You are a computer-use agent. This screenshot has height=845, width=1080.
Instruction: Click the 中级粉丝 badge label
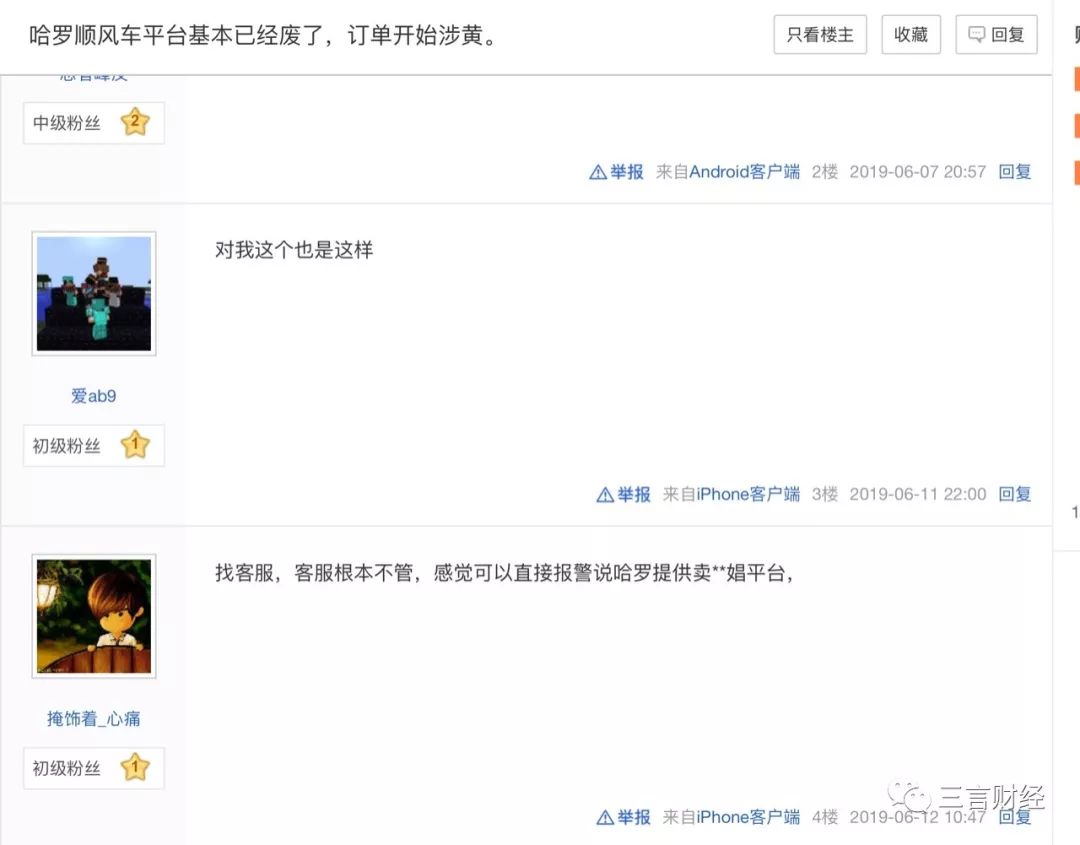coord(67,123)
